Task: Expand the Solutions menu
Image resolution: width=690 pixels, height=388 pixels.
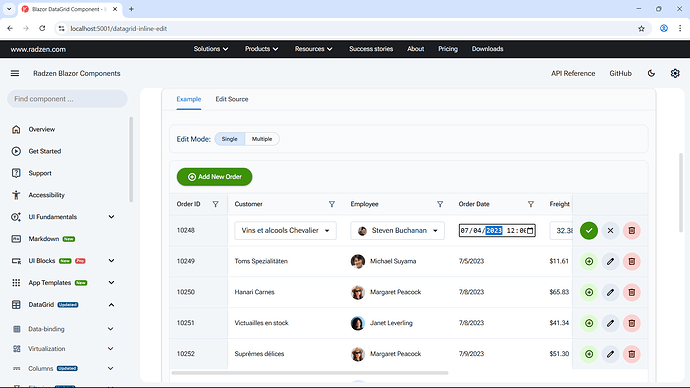Action: click(211, 49)
